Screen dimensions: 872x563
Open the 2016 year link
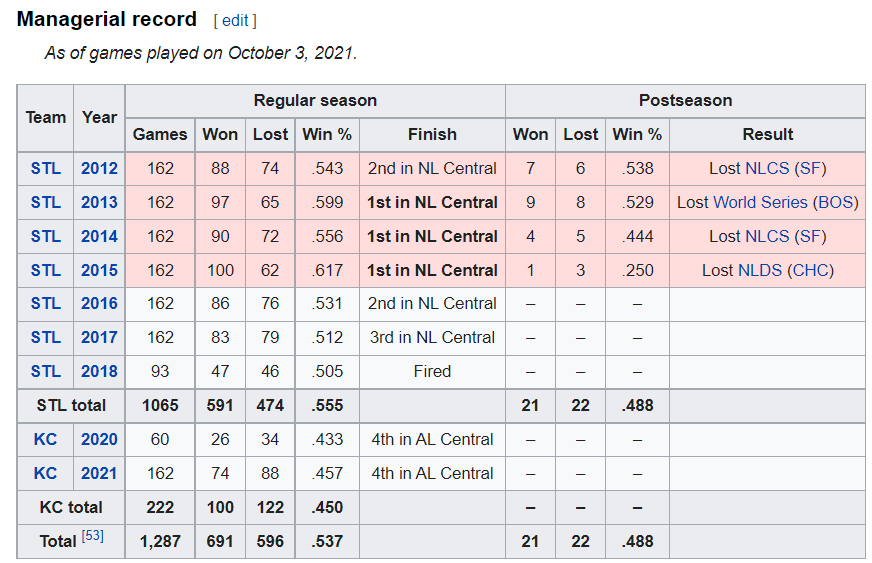99,303
